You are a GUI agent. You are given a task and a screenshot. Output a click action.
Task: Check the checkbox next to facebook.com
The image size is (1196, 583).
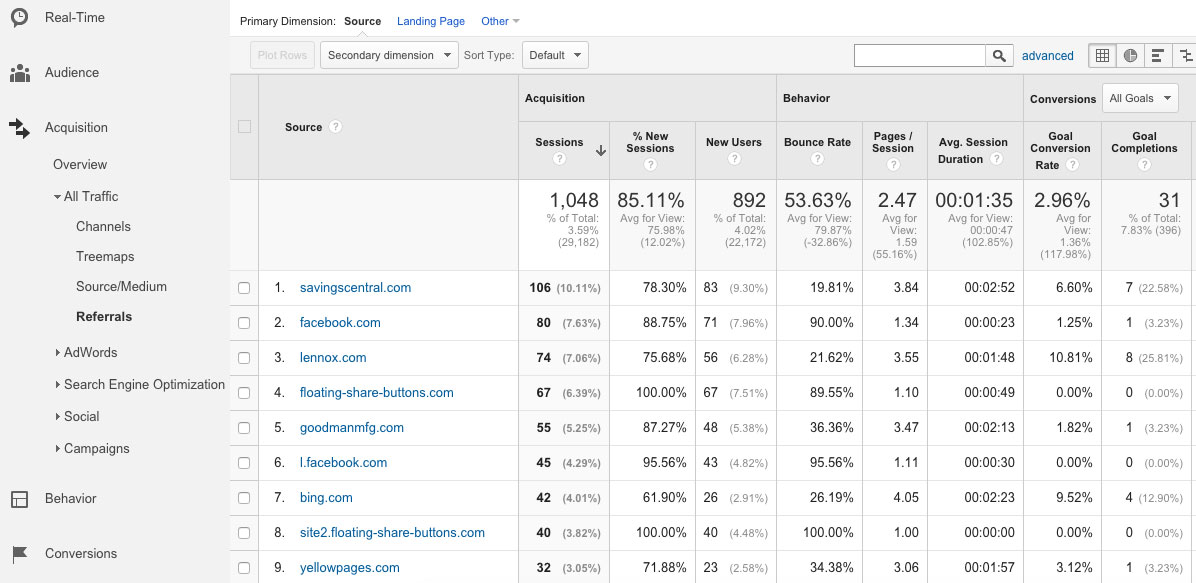pos(244,322)
